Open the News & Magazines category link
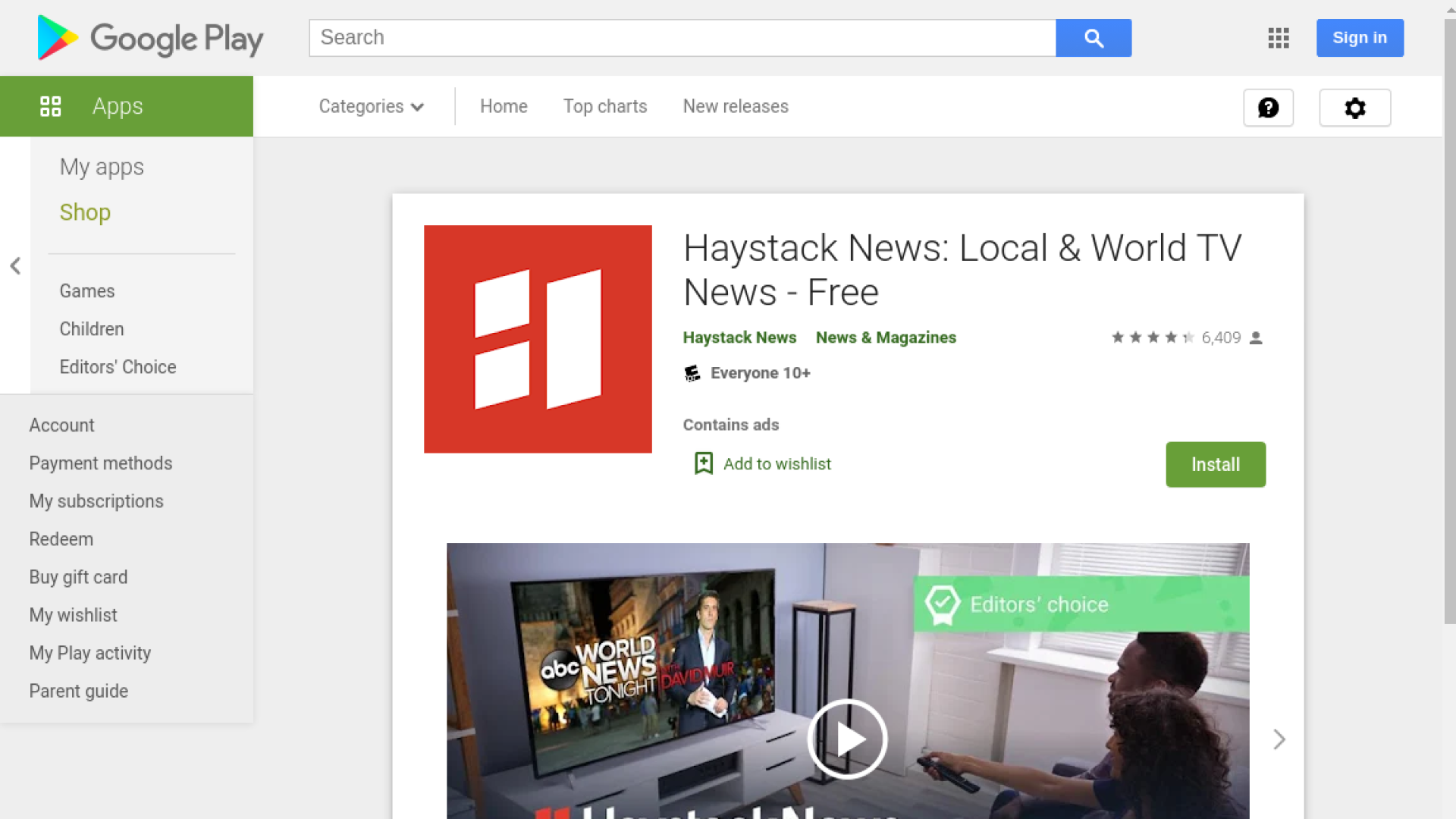The width and height of the screenshot is (1456, 819). [x=885, y=337]
